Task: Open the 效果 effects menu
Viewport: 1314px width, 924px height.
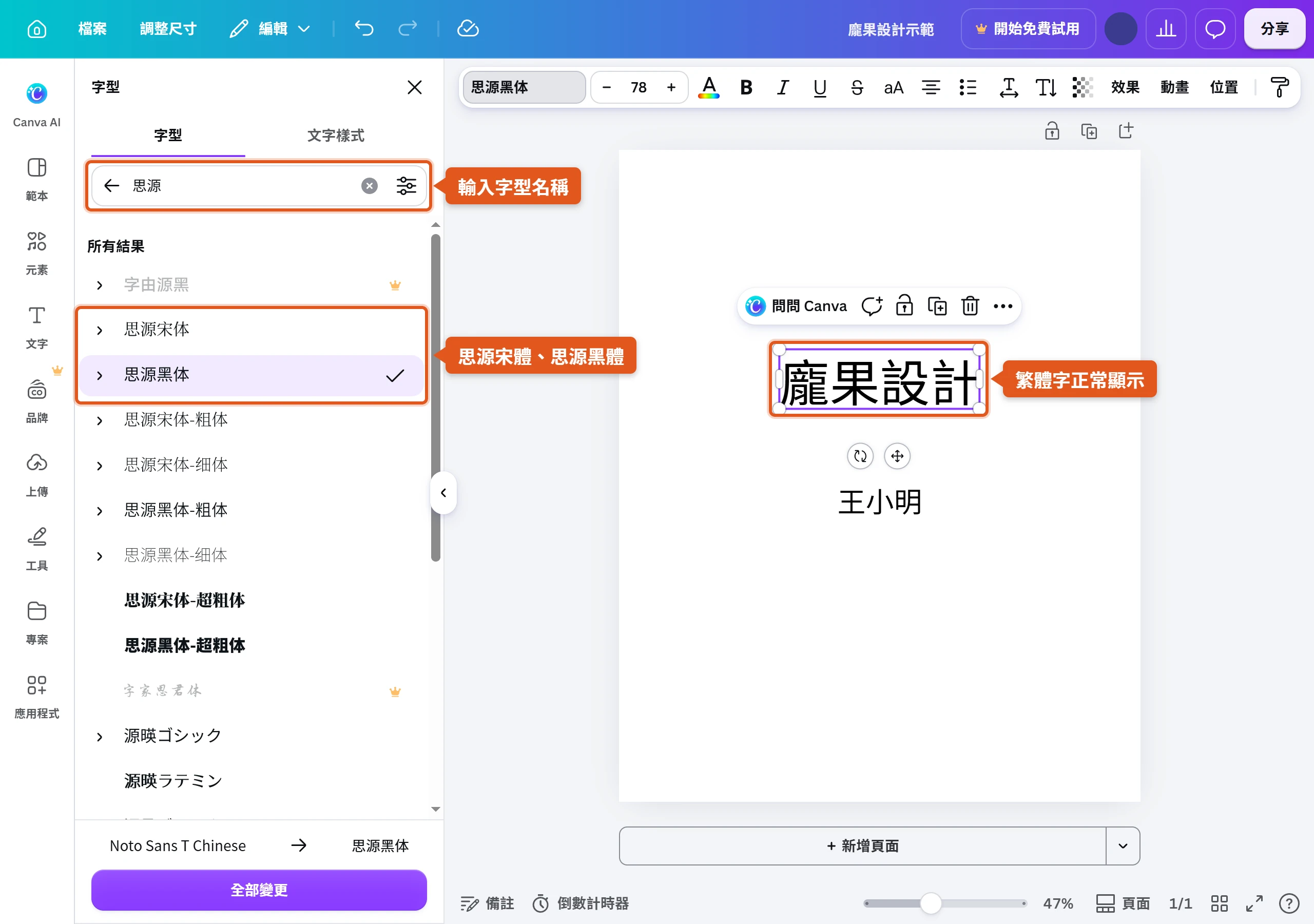Action: pos(1125,87)
